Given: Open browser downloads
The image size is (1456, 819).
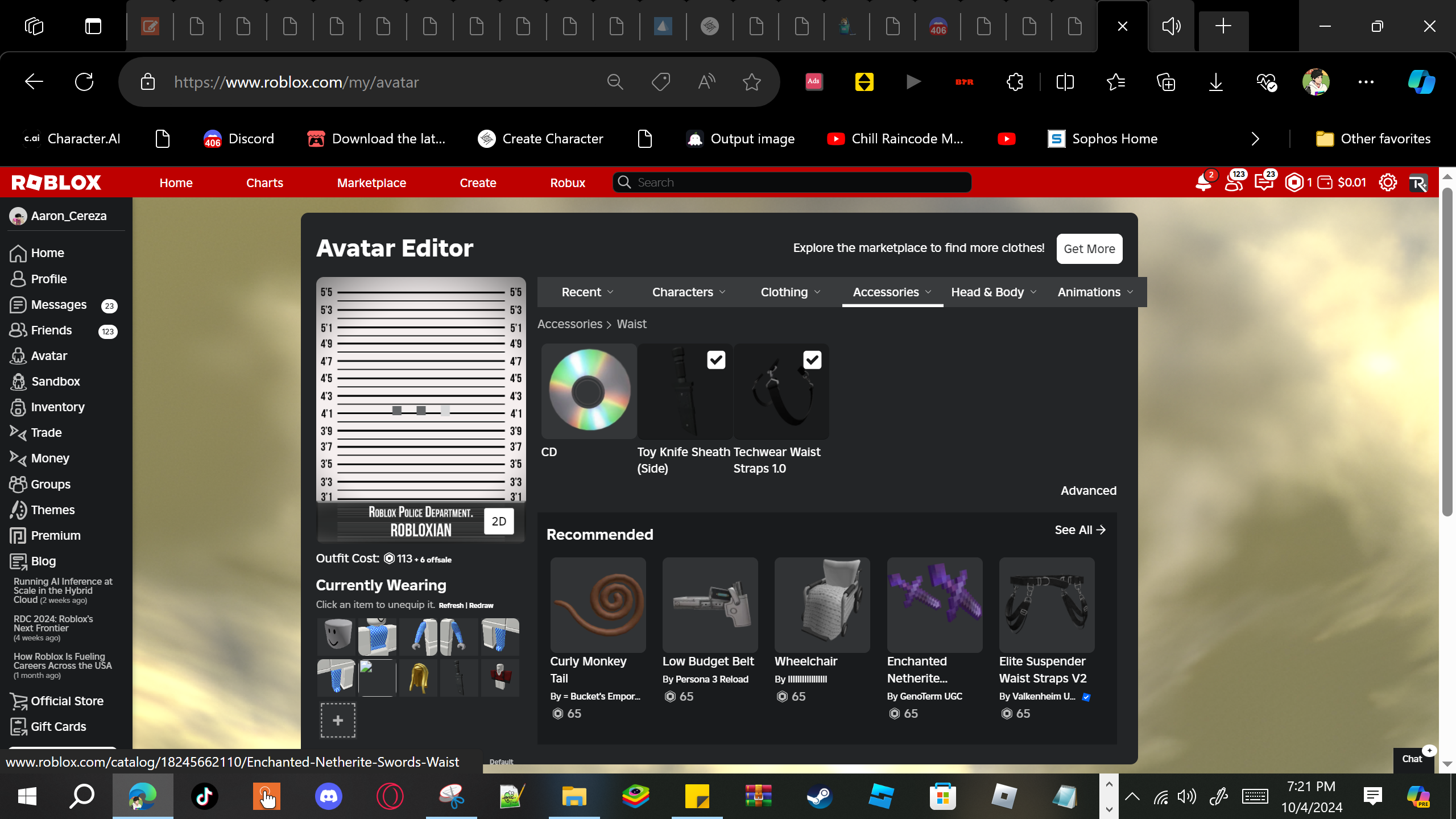Looking at the screenshot, I should 1216,82.
